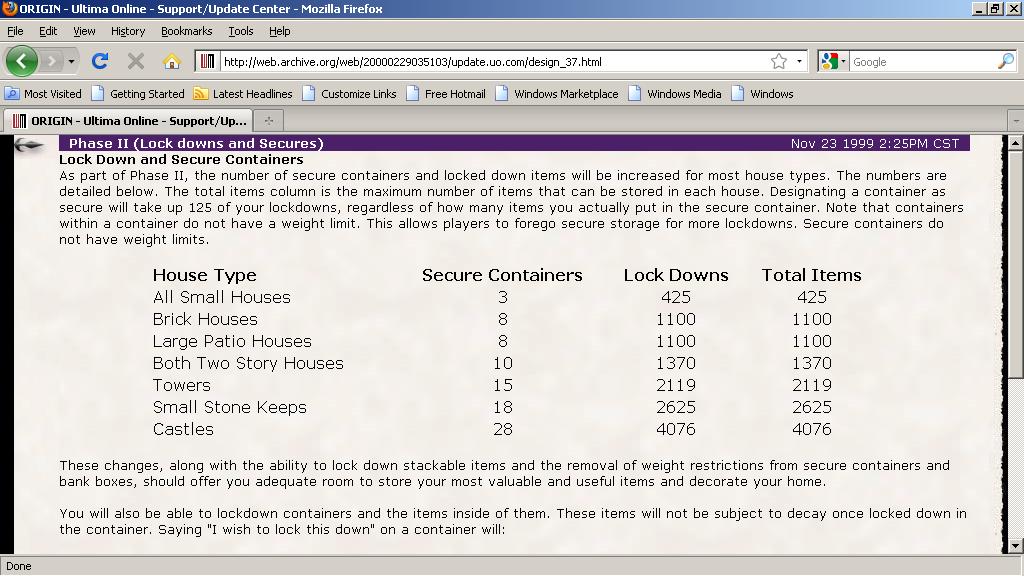Open the back/forward history dropdown
This screenshot has width=1024, height=576.
71,61
